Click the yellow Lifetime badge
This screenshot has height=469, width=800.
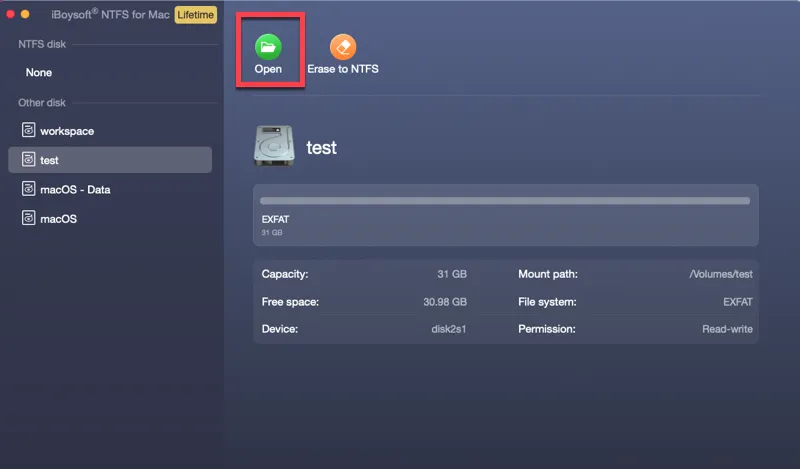tap(195, 15)
